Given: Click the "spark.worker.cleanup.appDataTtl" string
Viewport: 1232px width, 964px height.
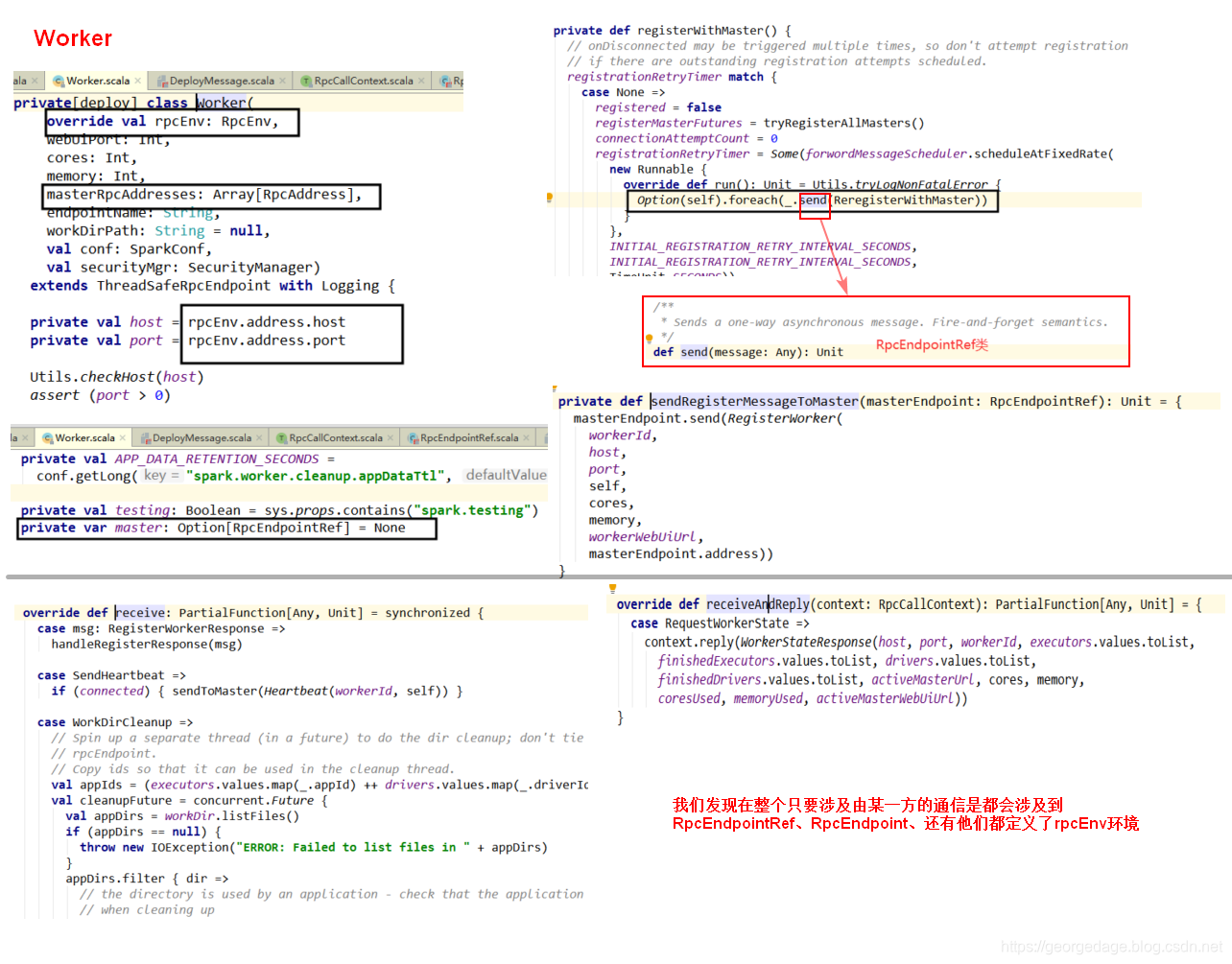Looking at the screenshot, I should [315, 476].
